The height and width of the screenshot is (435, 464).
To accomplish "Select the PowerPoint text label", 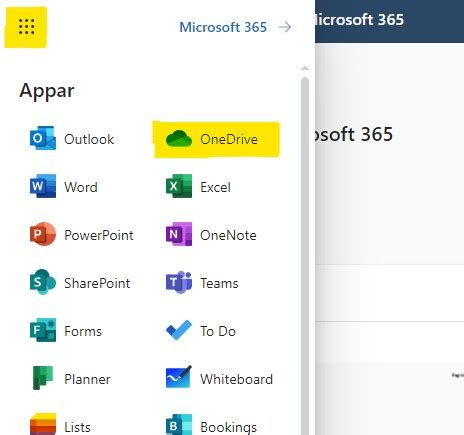I will [x=99, y=235].
